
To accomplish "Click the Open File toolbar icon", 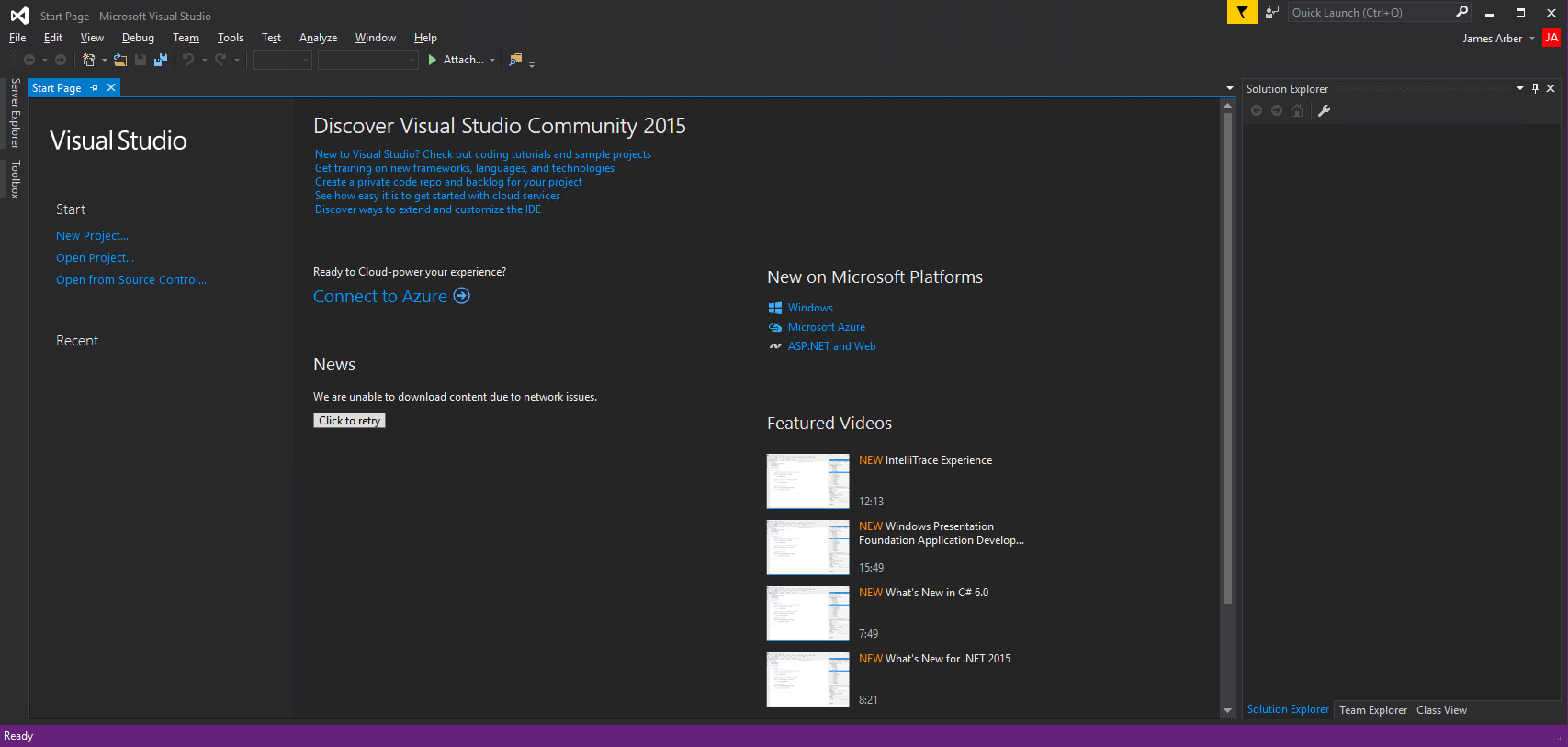I will click(x=120, y=60).
